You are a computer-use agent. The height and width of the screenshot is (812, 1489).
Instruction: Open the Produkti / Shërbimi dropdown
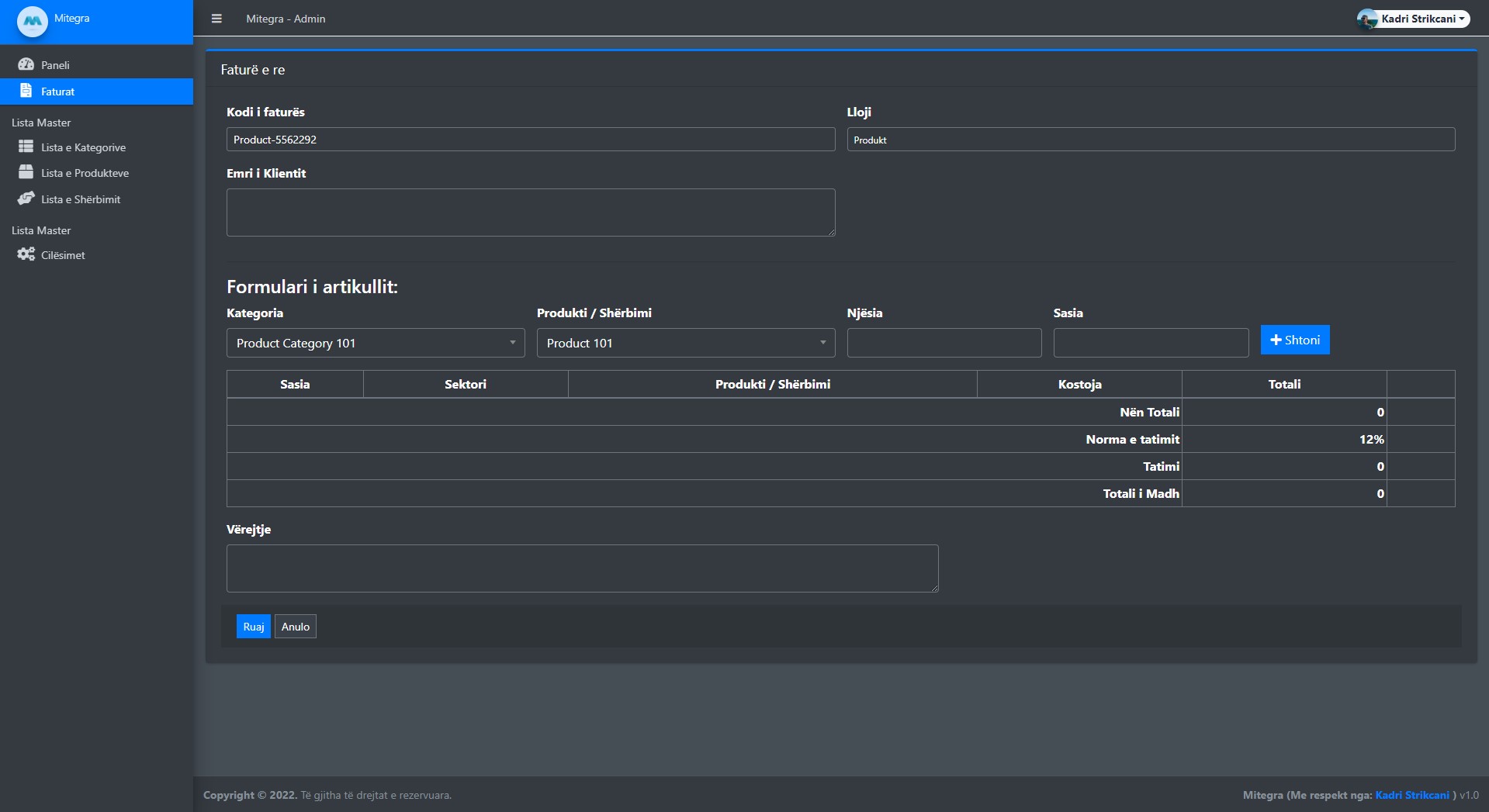coord(686,343)
